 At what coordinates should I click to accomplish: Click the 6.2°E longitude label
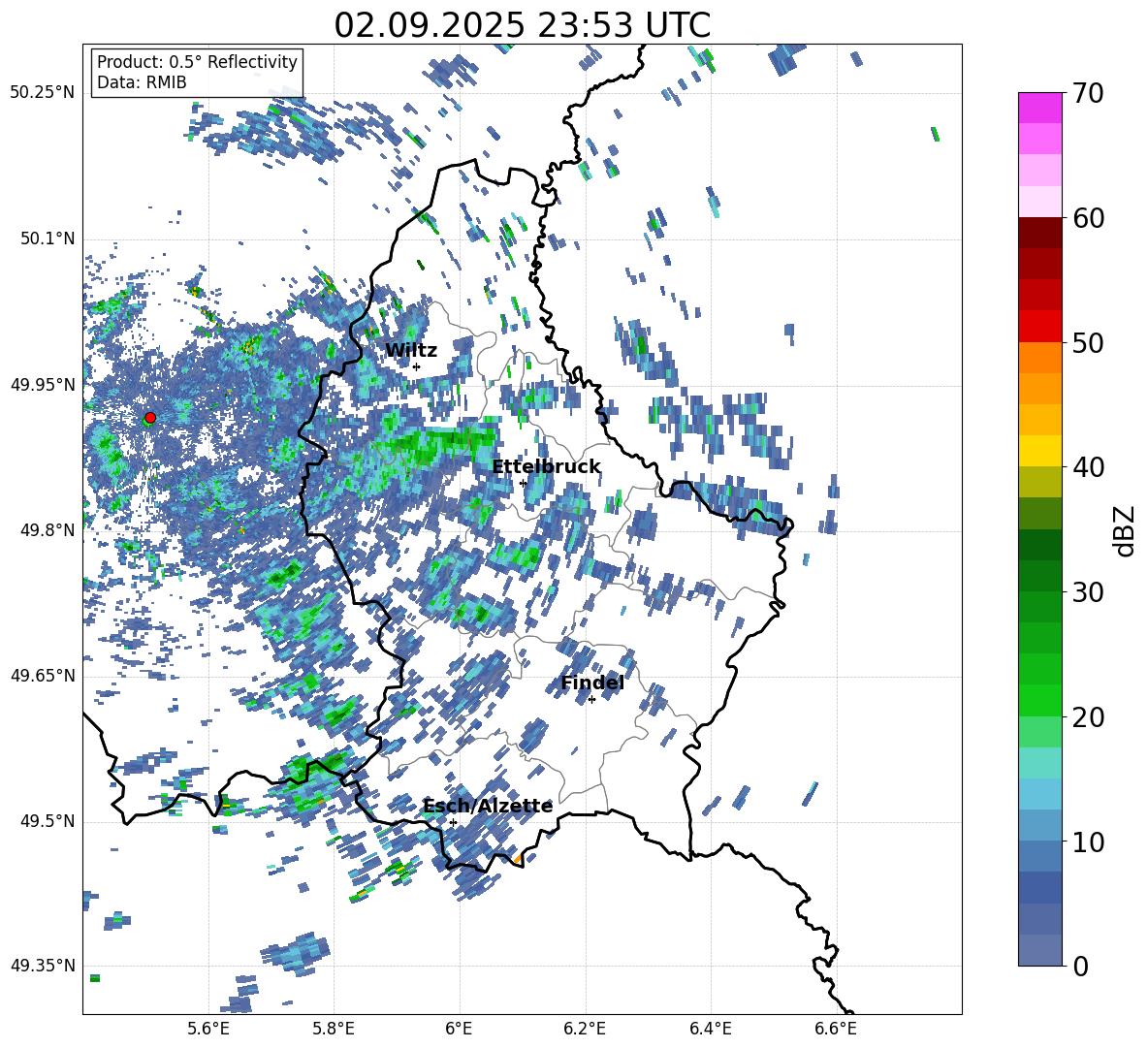tap(585, 1029)
